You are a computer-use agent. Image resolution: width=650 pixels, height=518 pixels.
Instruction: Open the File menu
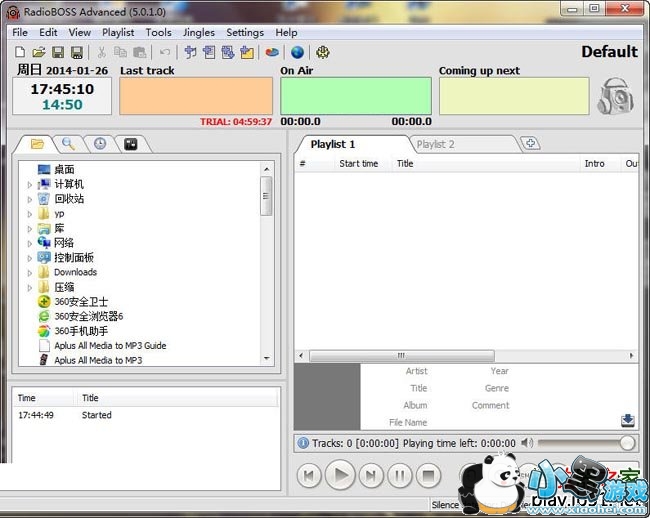pos(20,32)
